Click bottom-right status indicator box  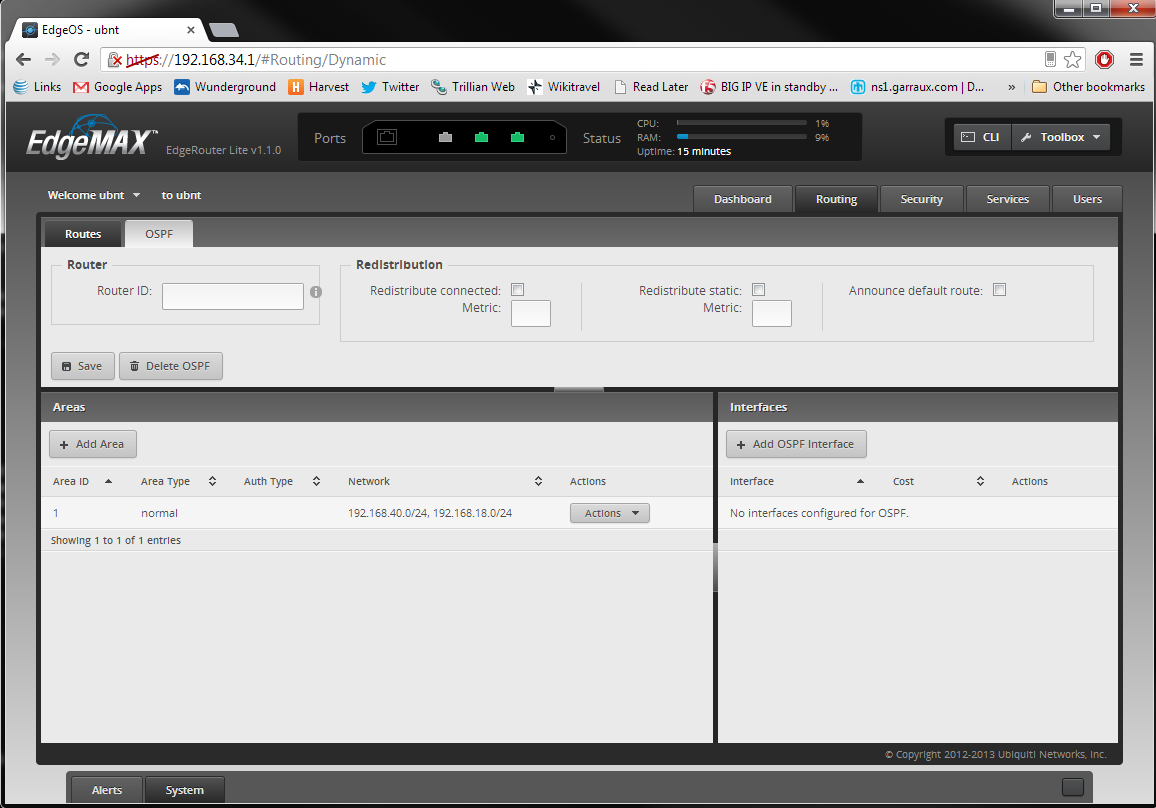click(x=1072, y=787)
